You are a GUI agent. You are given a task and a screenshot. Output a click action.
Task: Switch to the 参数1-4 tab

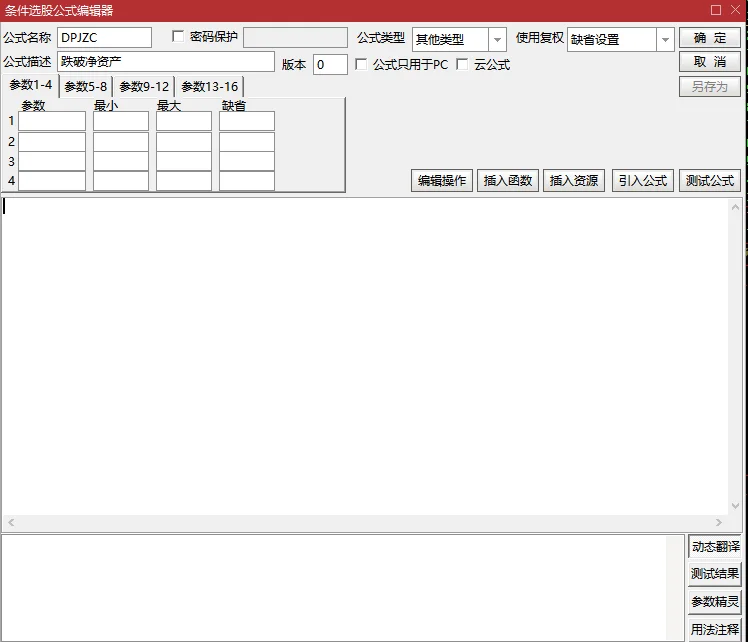tap(31, 85)
